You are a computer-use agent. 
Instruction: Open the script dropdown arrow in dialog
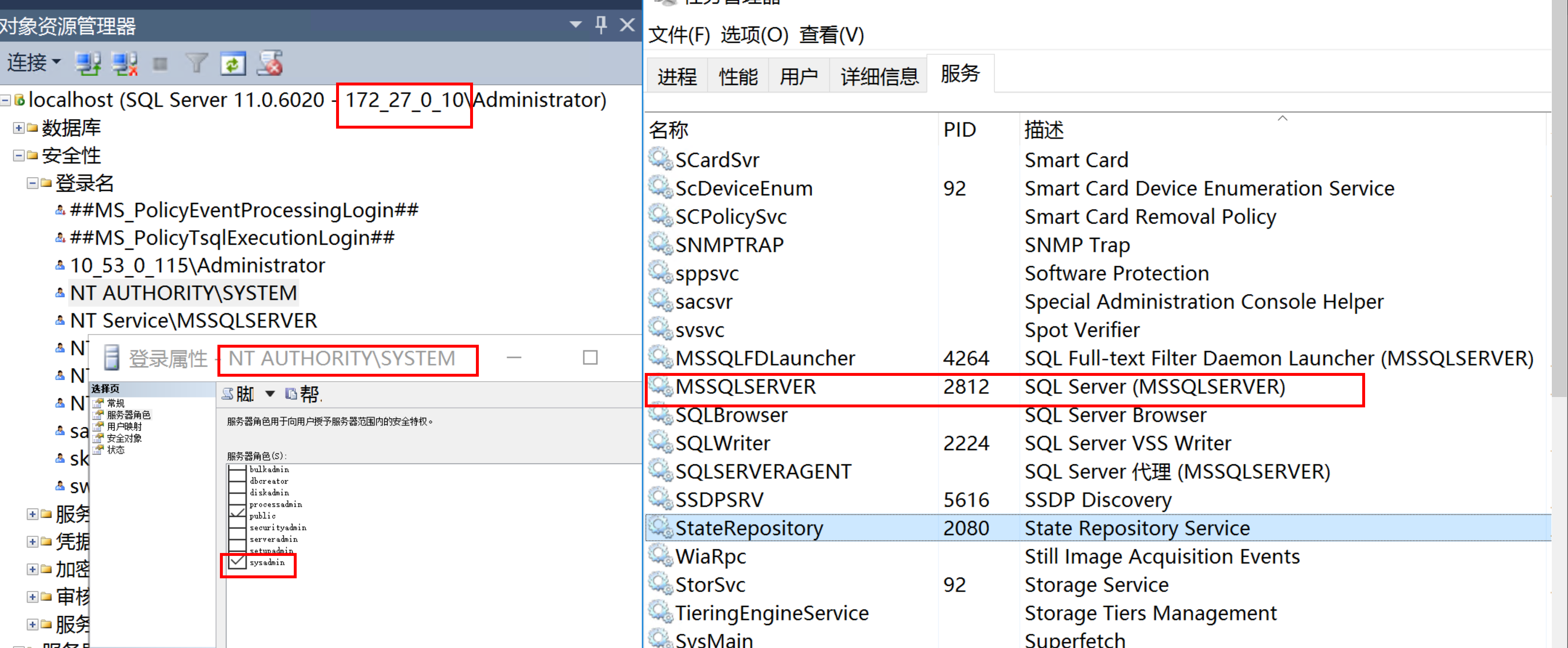270,394
